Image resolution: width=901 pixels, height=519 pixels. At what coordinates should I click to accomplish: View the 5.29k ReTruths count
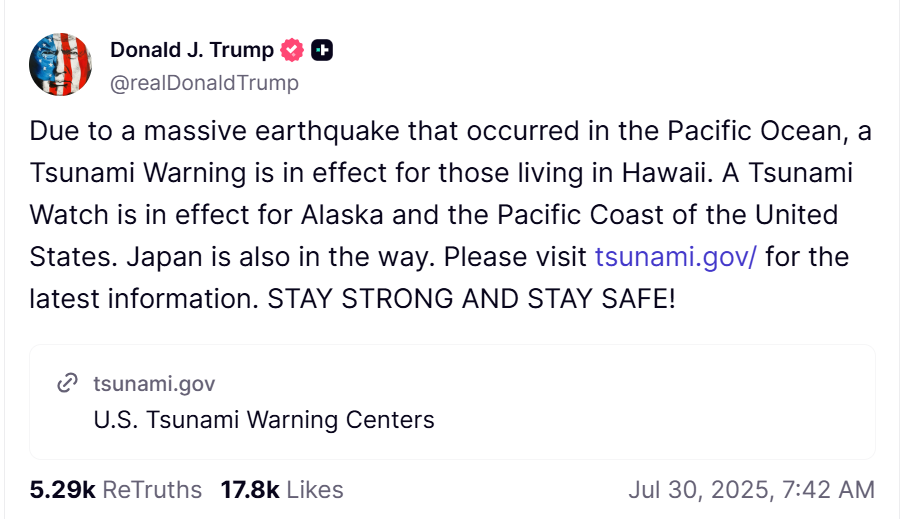point(62,490)
